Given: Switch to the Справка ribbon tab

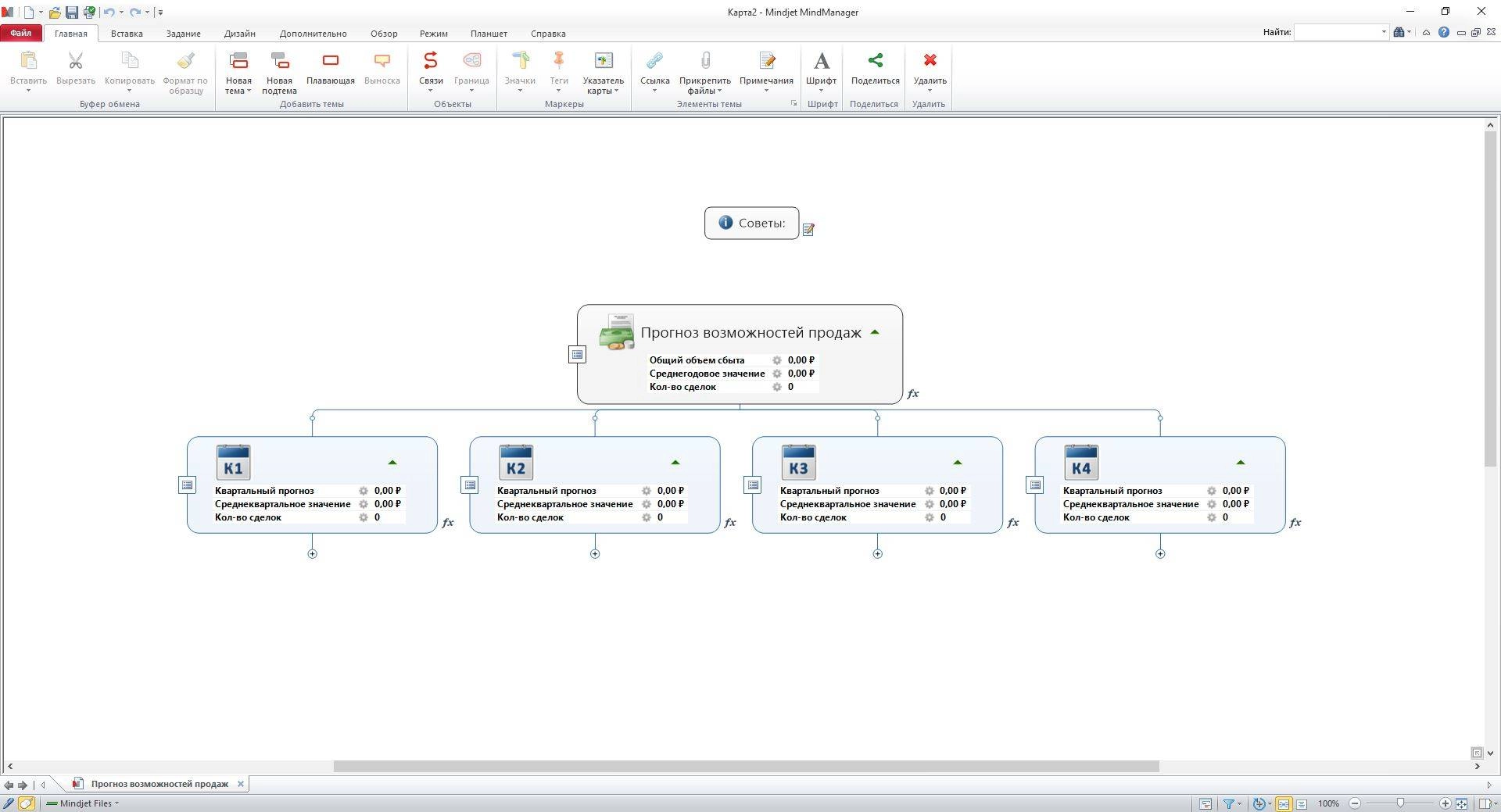Looking at the screenshot, I should click(548, 34).
